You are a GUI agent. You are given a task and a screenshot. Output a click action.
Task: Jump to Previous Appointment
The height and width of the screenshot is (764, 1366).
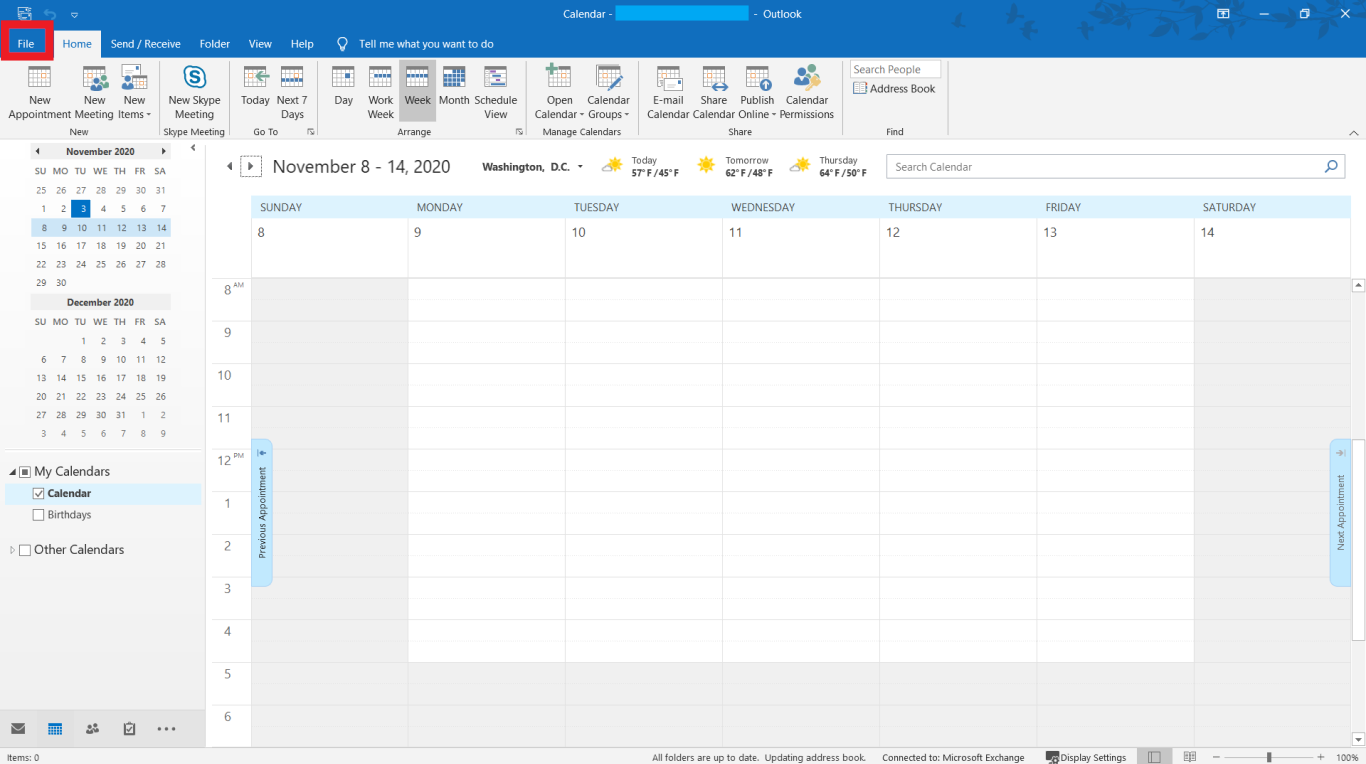coord(262,512)
